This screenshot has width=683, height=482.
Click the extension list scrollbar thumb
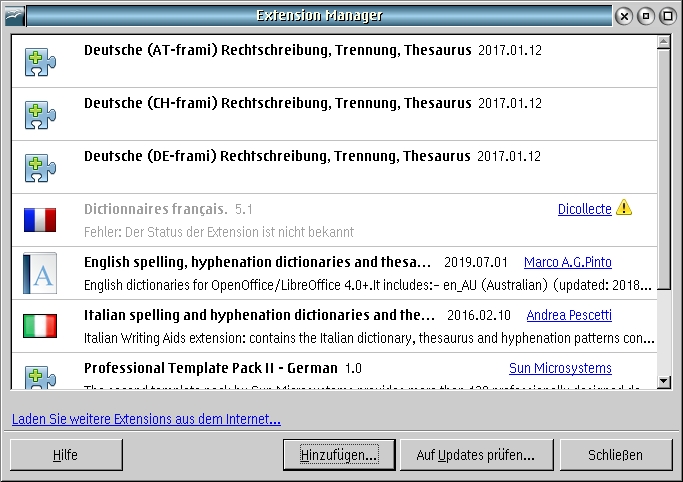tap(663, 169)
